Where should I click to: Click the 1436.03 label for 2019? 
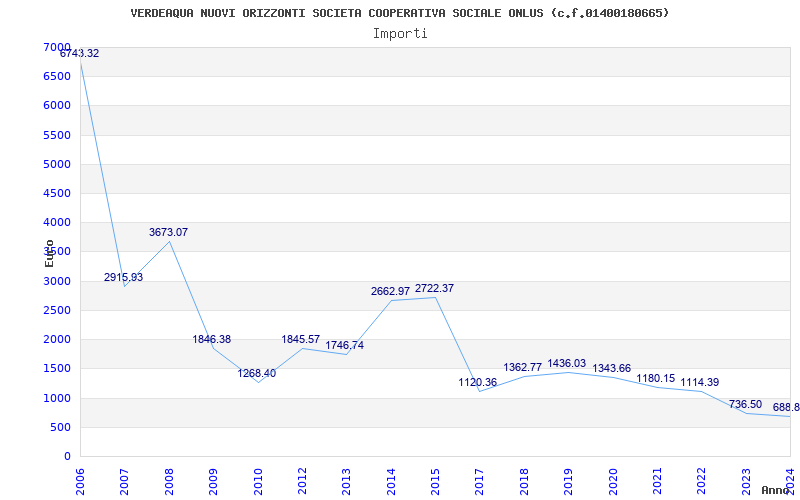click(x=567, y=363)
